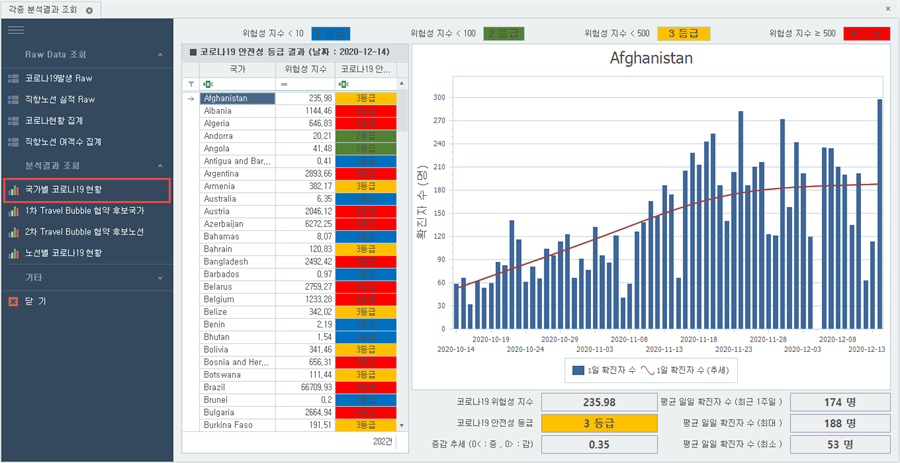The height and width of the screenshot is (463, 900).
Task: Click the 코로나19 안전성 column filter icon
Action: (342, 84)
